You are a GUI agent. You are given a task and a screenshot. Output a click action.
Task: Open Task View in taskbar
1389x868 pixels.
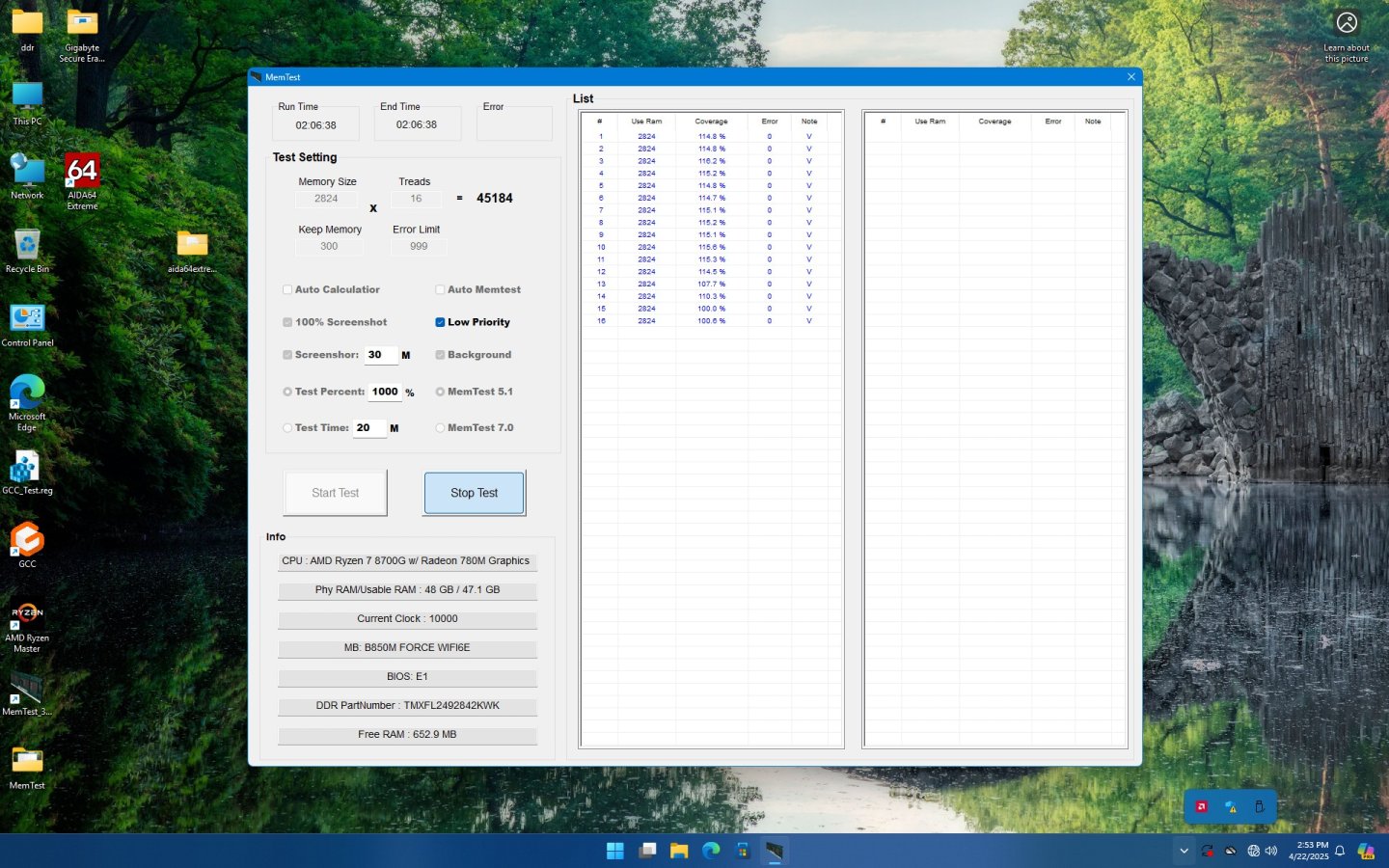coord(647,851)
